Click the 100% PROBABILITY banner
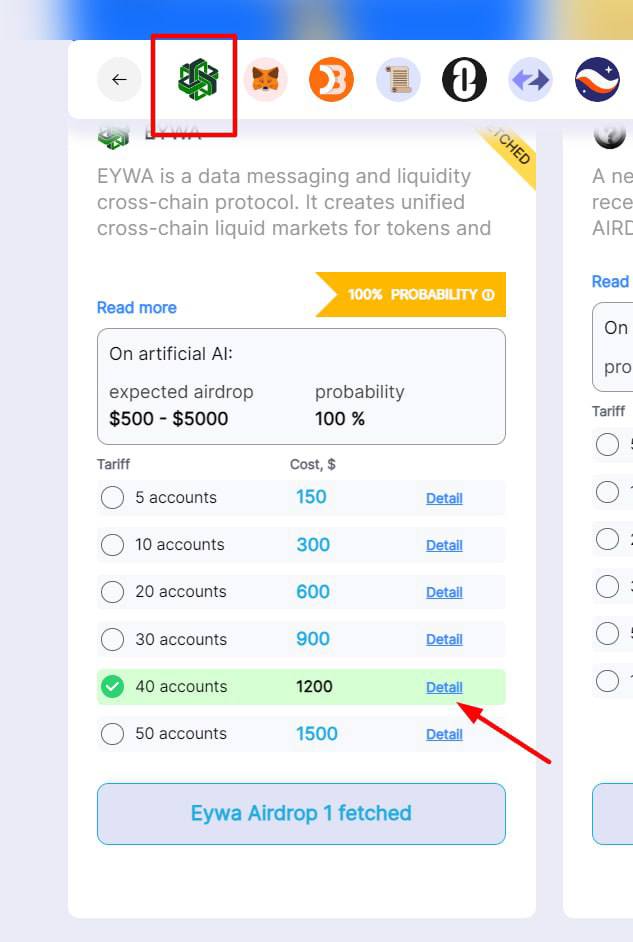Image resolution: width=633 pixels, height=942 pixels. click(411, 294)
